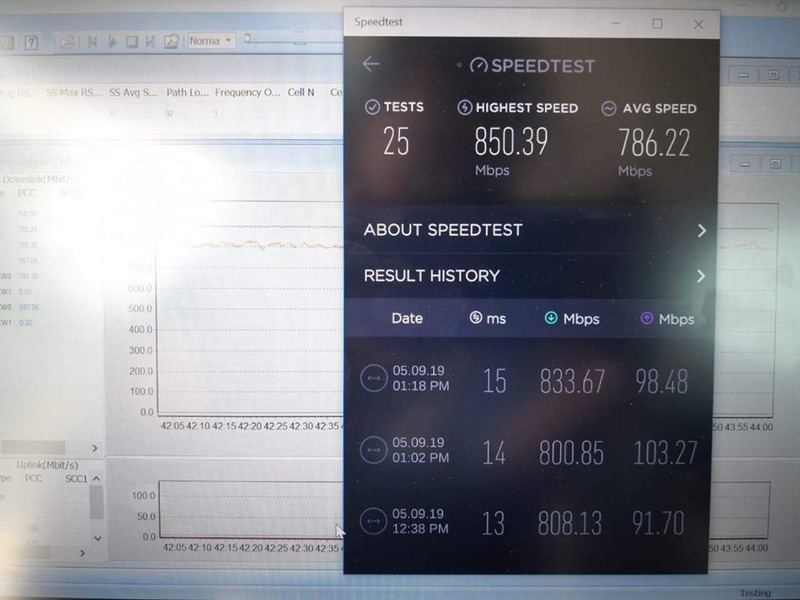The height and width of the screenshot is (600, 800).
Task: Skip to start in replay toolbar
Action: click(x=92, y=41)
